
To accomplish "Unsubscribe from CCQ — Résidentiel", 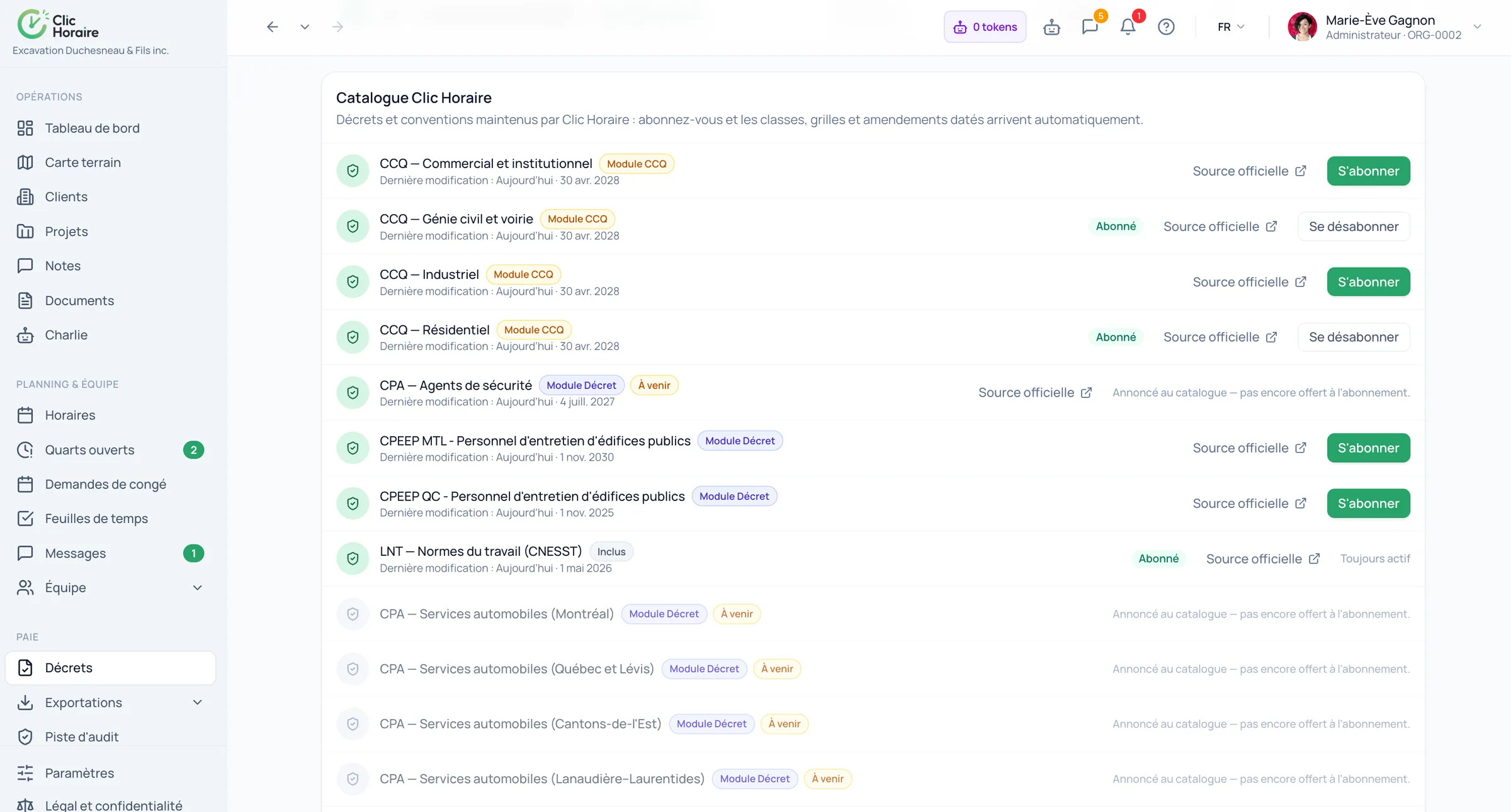I will [x=1354, y=337].
